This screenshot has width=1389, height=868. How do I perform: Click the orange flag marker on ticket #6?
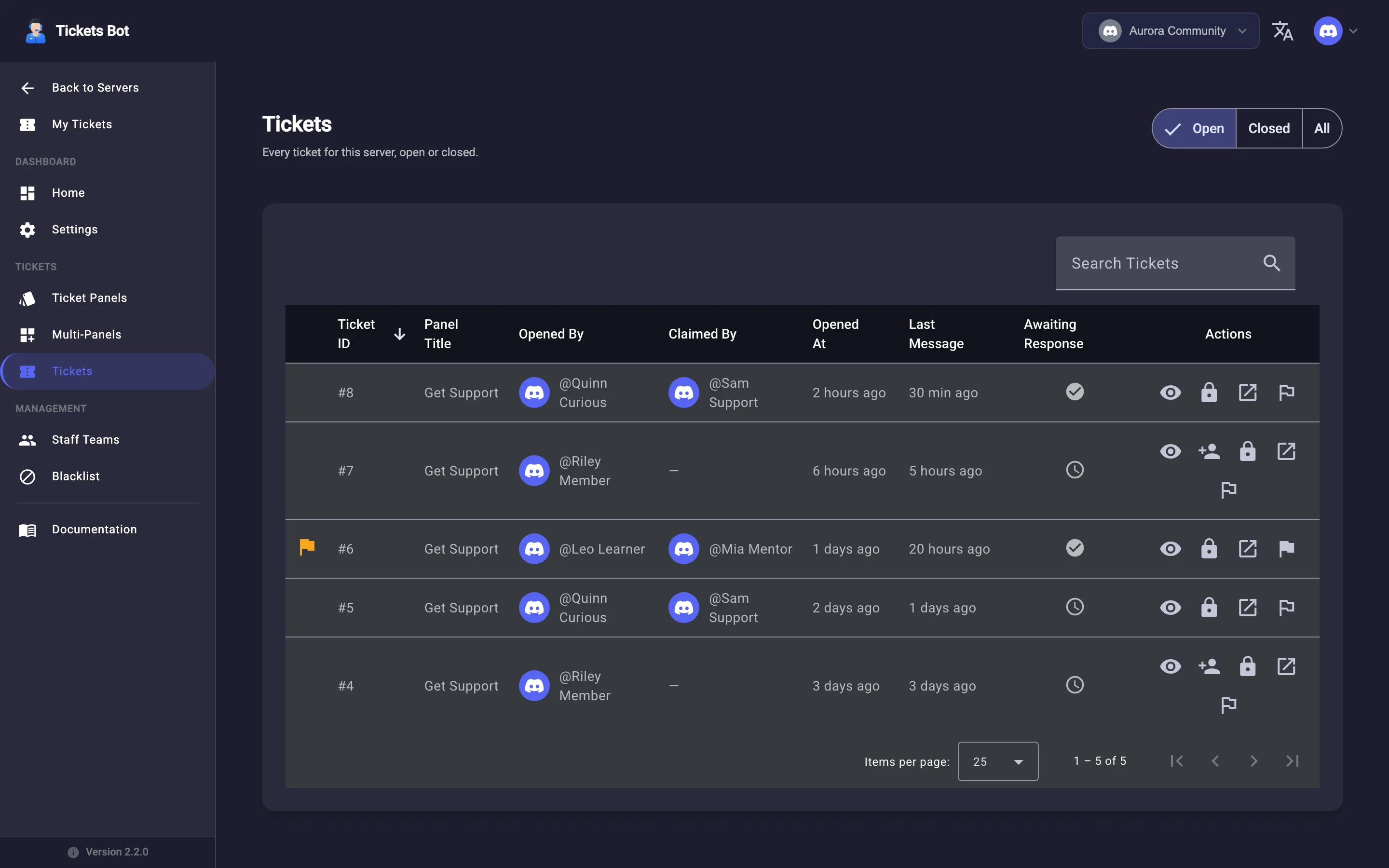point(307,547)
